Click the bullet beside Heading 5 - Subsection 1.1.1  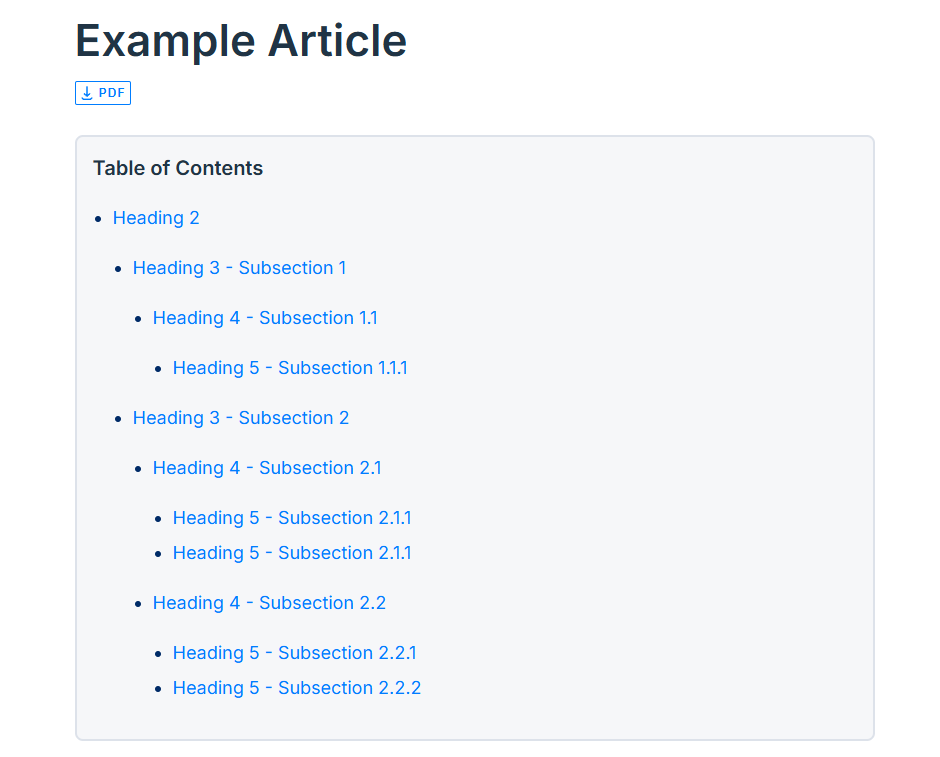pyautogui.click(x=158, y=369)
